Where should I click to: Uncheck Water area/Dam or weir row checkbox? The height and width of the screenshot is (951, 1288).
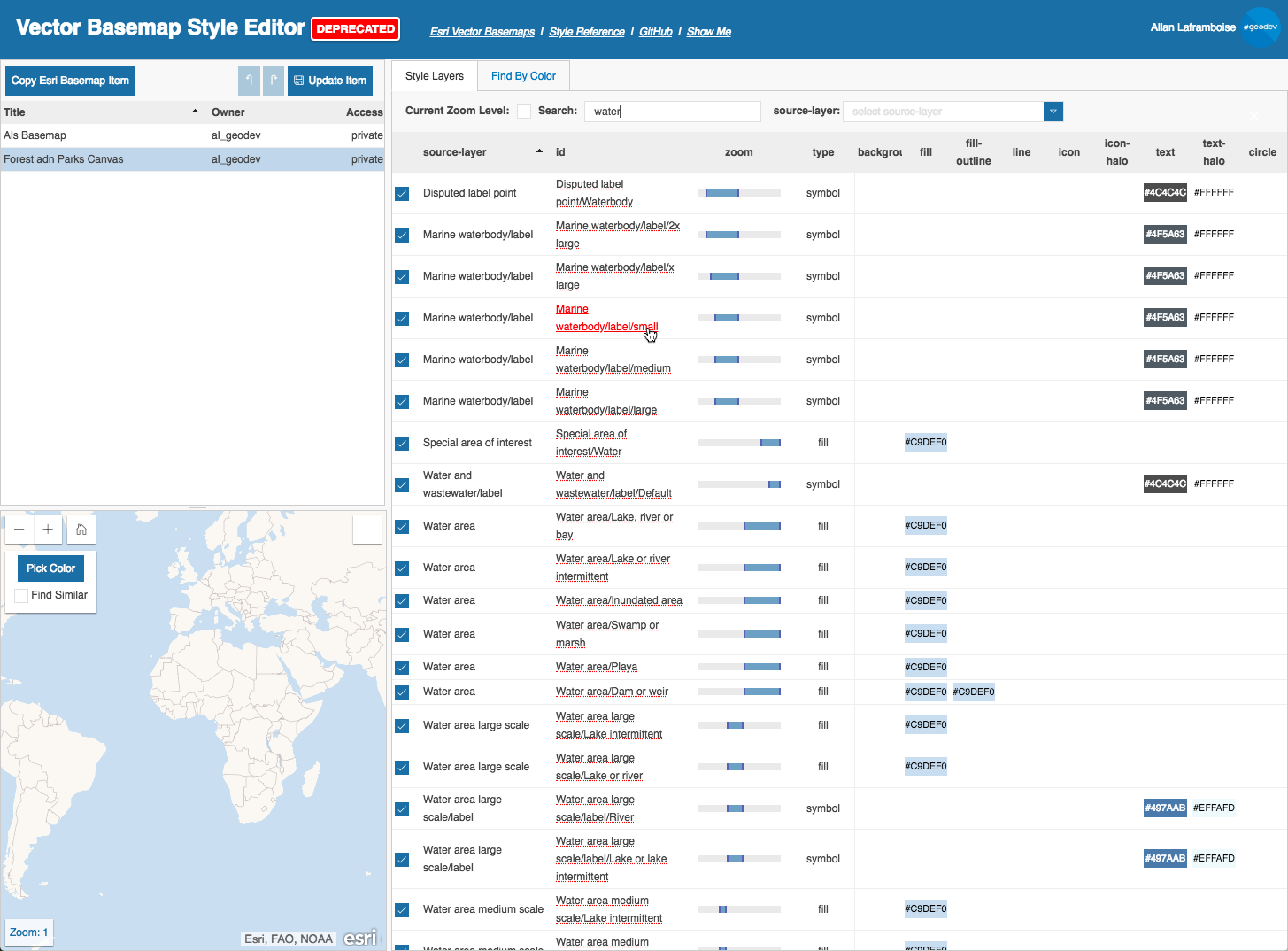pos(402,692)
